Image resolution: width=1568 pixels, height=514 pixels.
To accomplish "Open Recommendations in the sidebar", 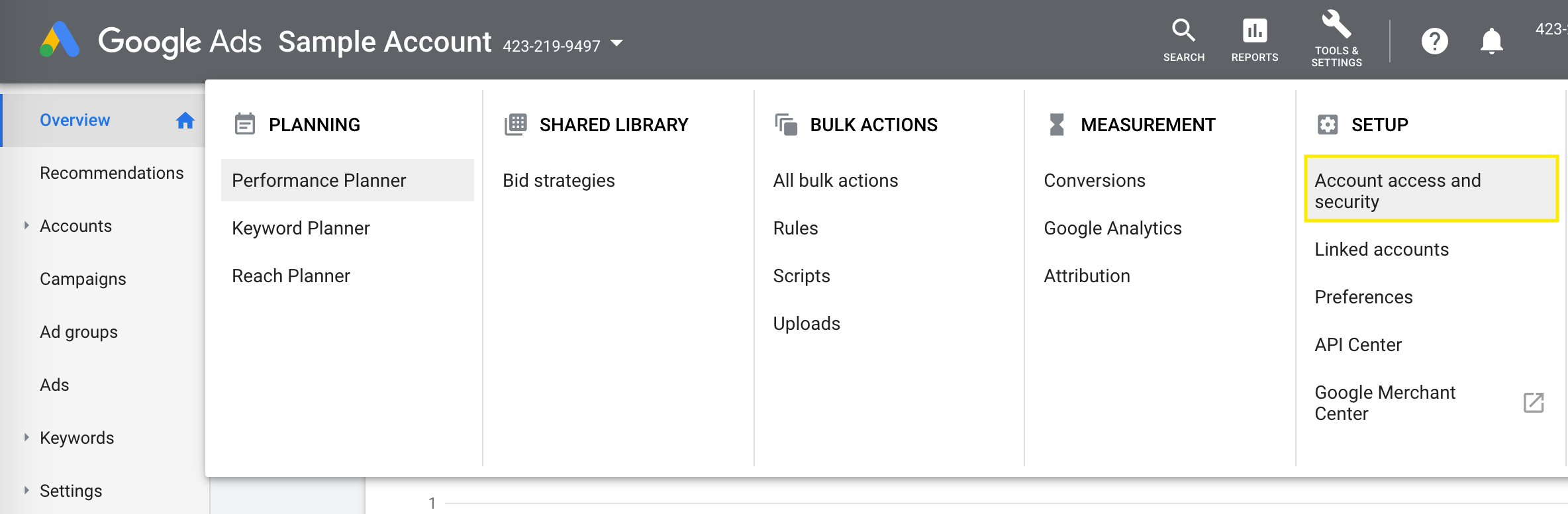I will point(112,173).
